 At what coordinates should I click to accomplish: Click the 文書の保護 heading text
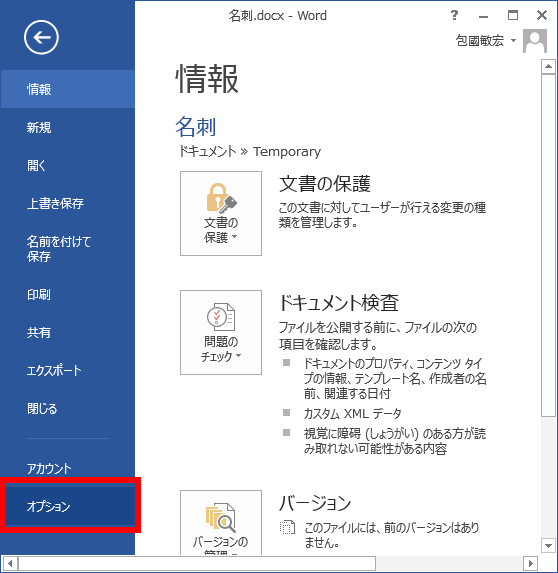click(325, 183)
